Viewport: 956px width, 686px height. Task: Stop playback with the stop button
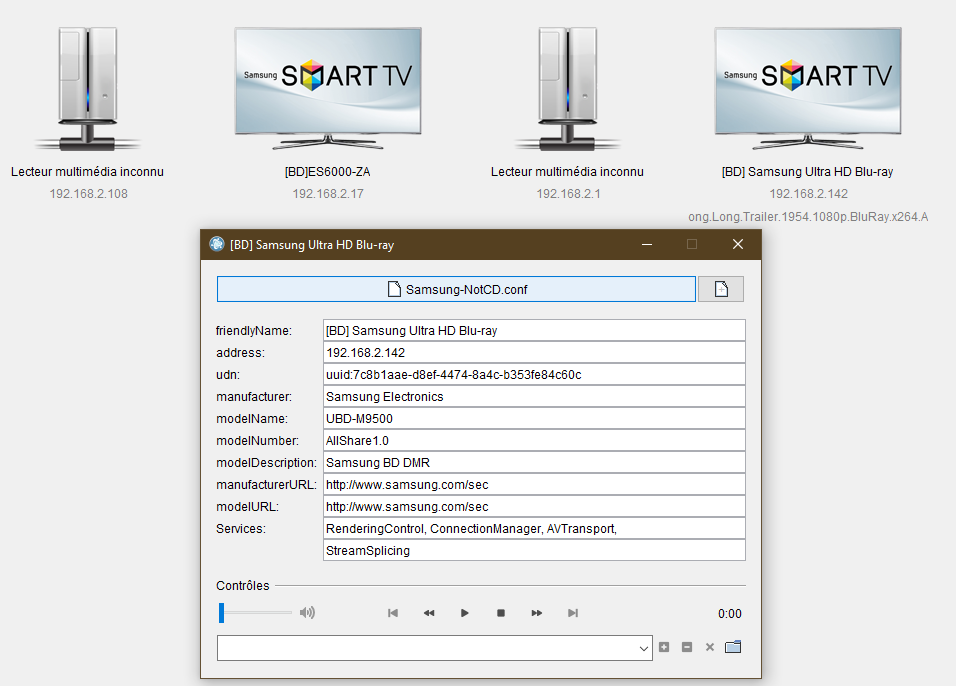tap(501, 613)
